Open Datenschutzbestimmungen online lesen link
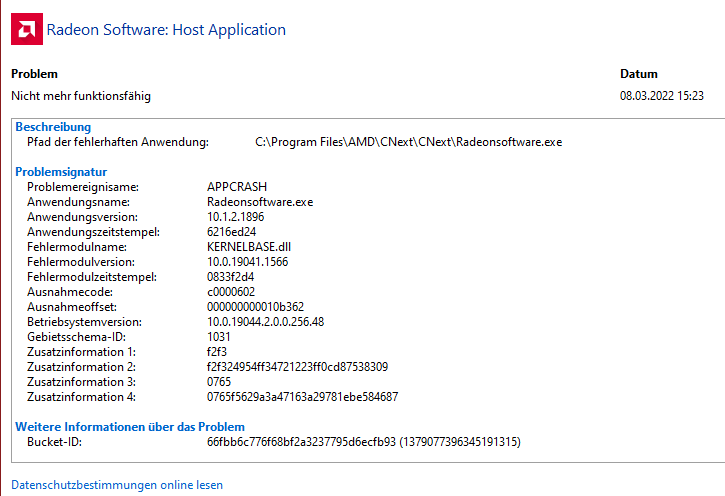 pyautogui.click(x=117, y=485)
